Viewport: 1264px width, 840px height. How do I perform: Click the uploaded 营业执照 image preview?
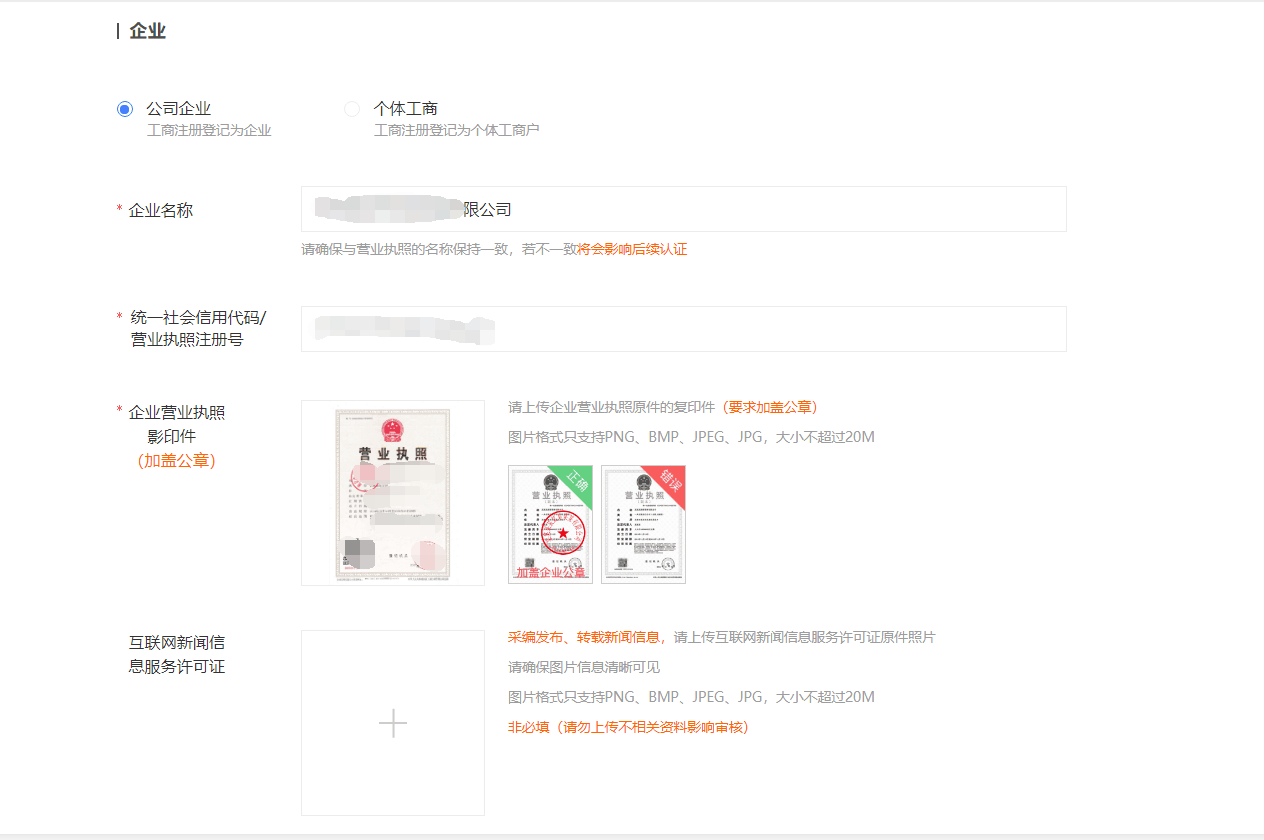click(x=392, y=492)
